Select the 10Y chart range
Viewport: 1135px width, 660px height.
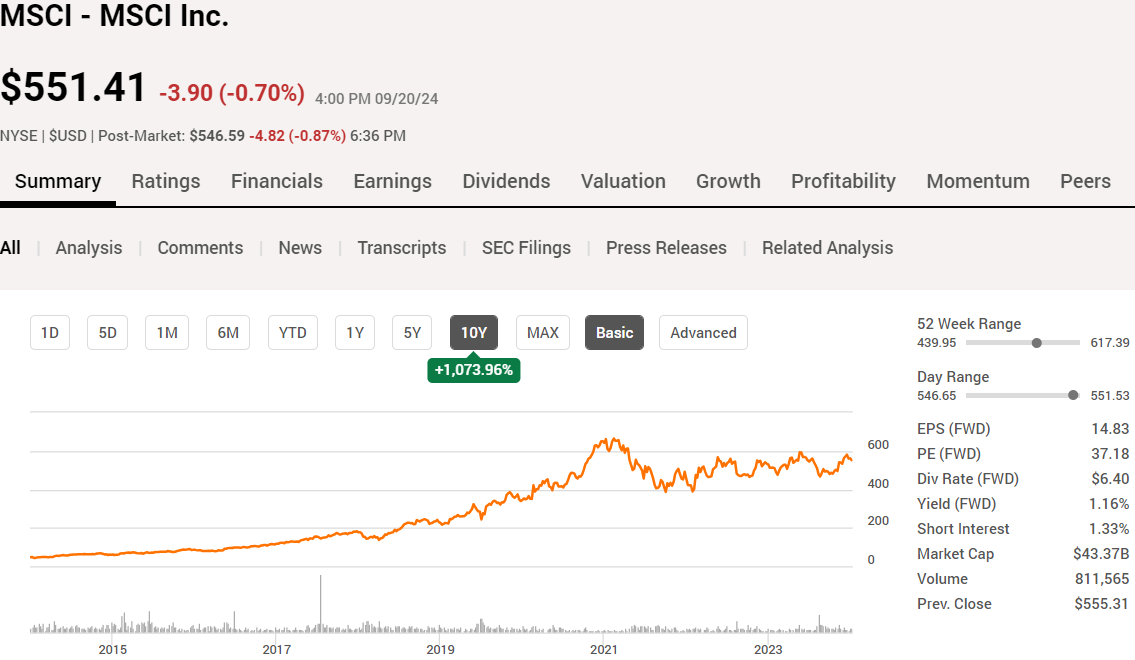tap(474, 333)
